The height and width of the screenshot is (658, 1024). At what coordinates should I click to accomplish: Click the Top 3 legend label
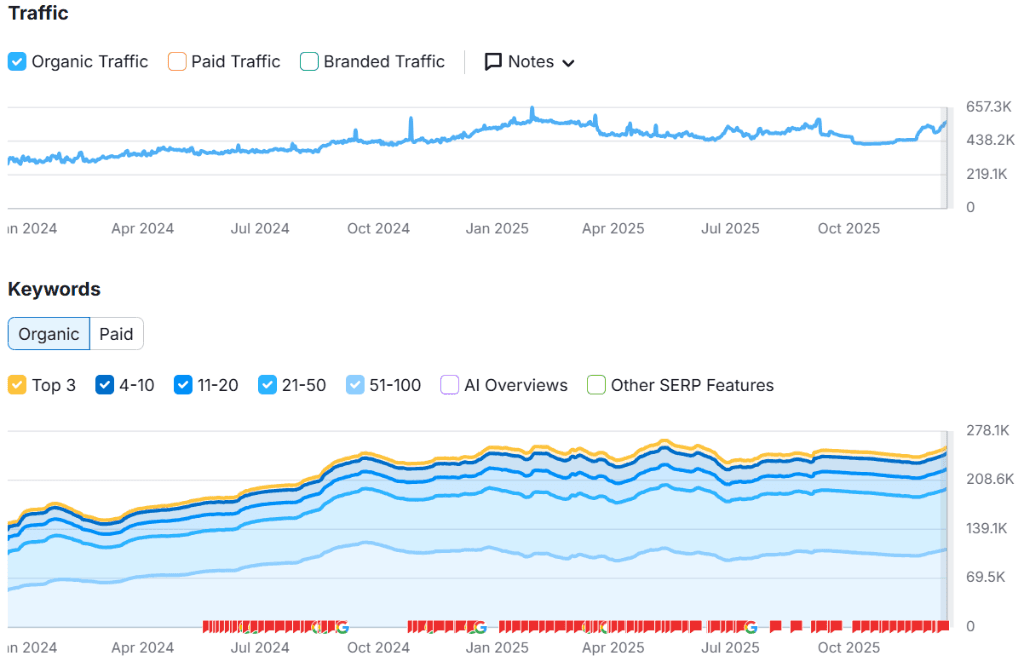point(52,385)
